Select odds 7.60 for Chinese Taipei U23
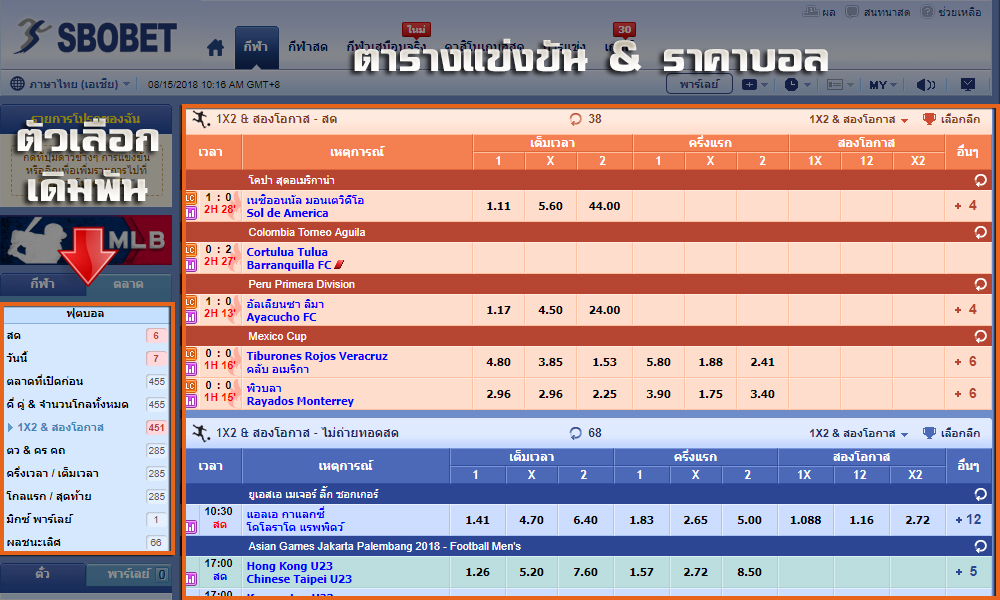Image resolution: width=1000 pixels, height=600 pixels. [585, 573]
